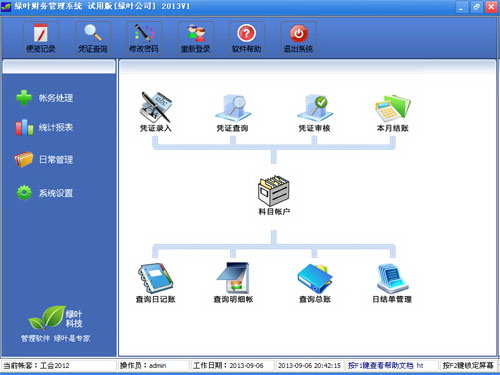Restore down the application window

tap(476, 7)
